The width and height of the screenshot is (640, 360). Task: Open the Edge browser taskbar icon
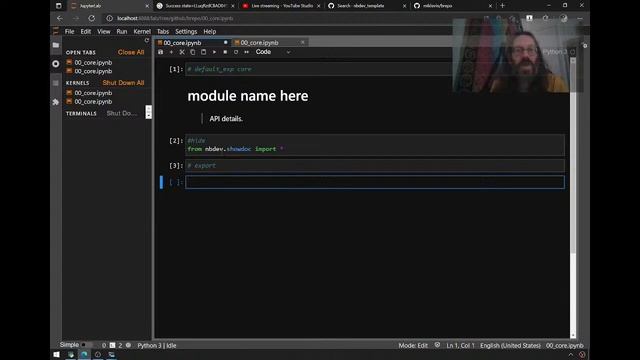(84, 355)
